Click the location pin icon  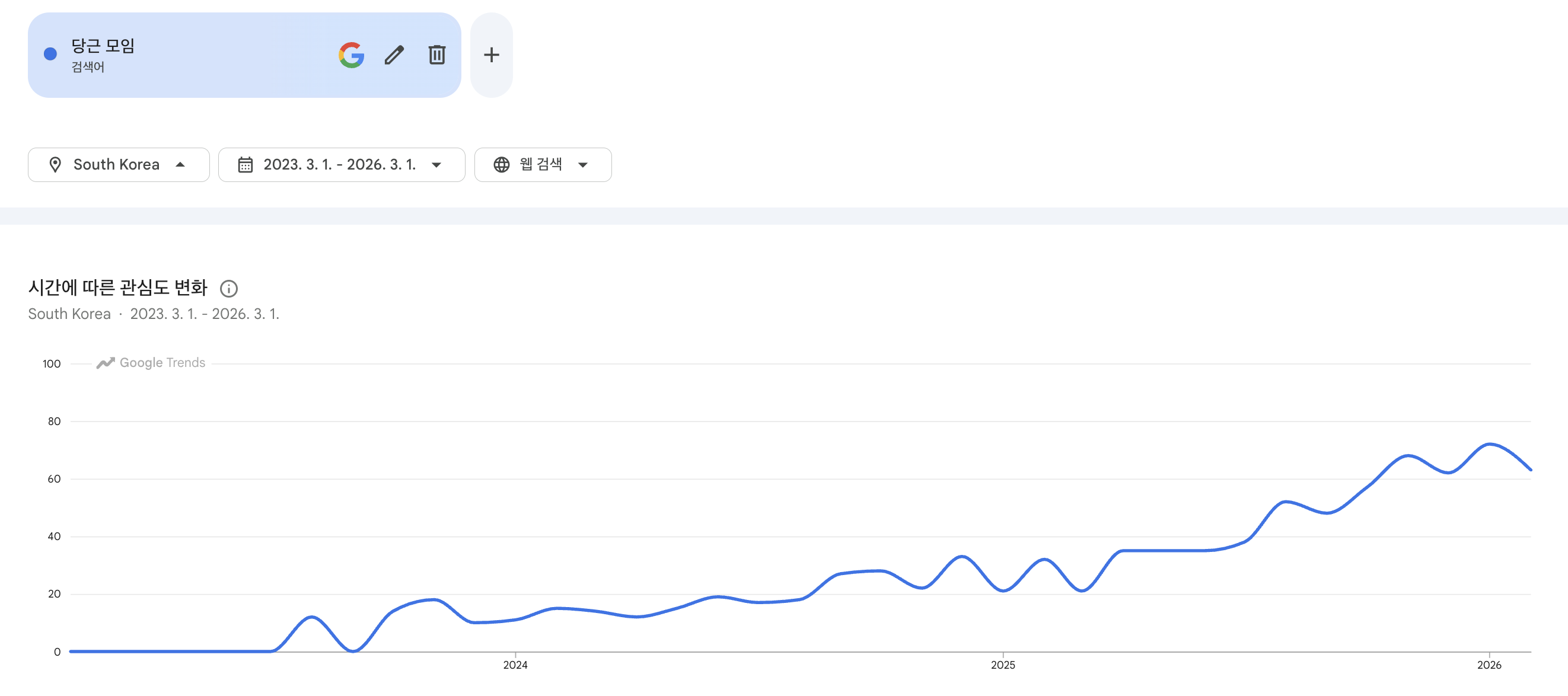[x=55, y=165]
